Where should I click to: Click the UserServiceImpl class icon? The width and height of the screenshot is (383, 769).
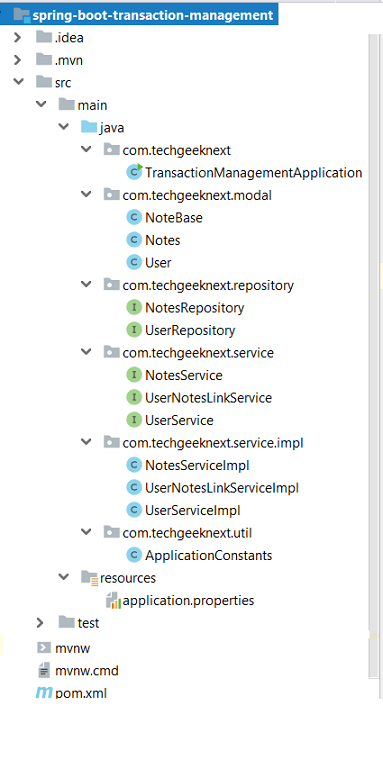click(134, 510)
